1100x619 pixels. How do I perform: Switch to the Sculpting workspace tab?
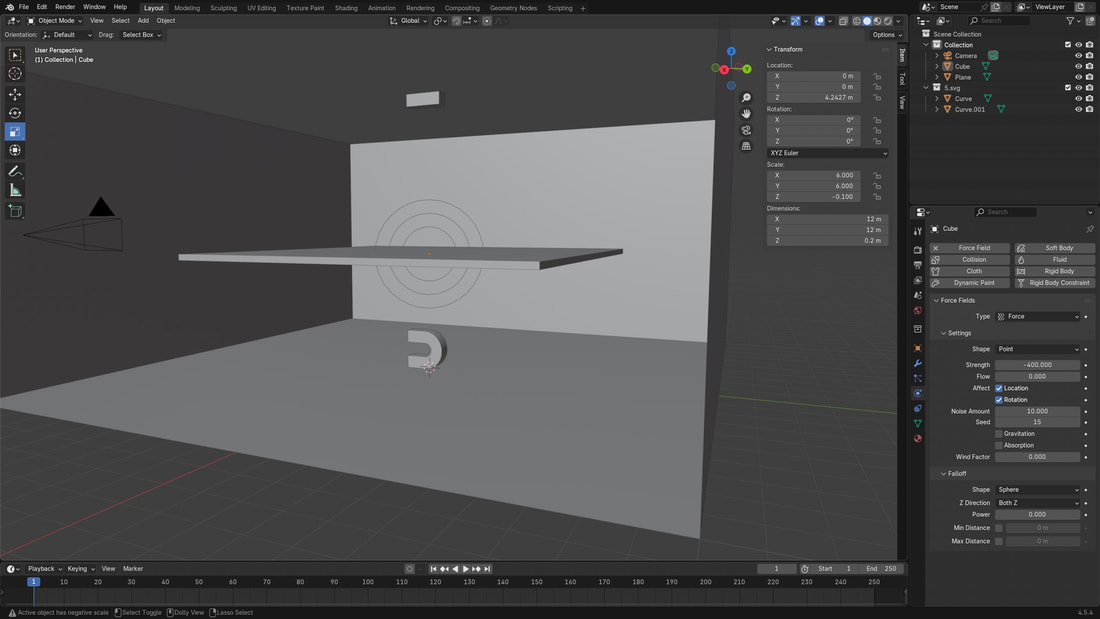(x=223, y=8)
